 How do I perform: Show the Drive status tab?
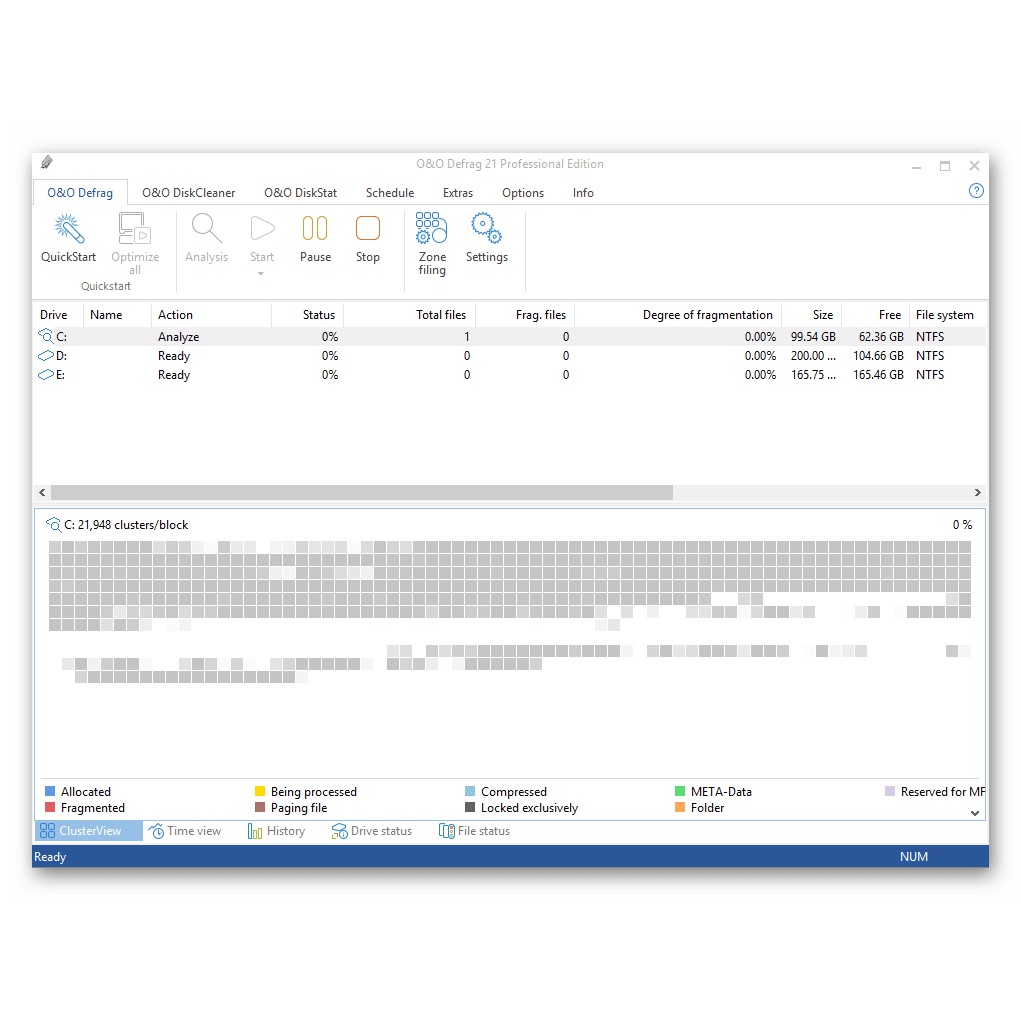(x=372, y=831)
